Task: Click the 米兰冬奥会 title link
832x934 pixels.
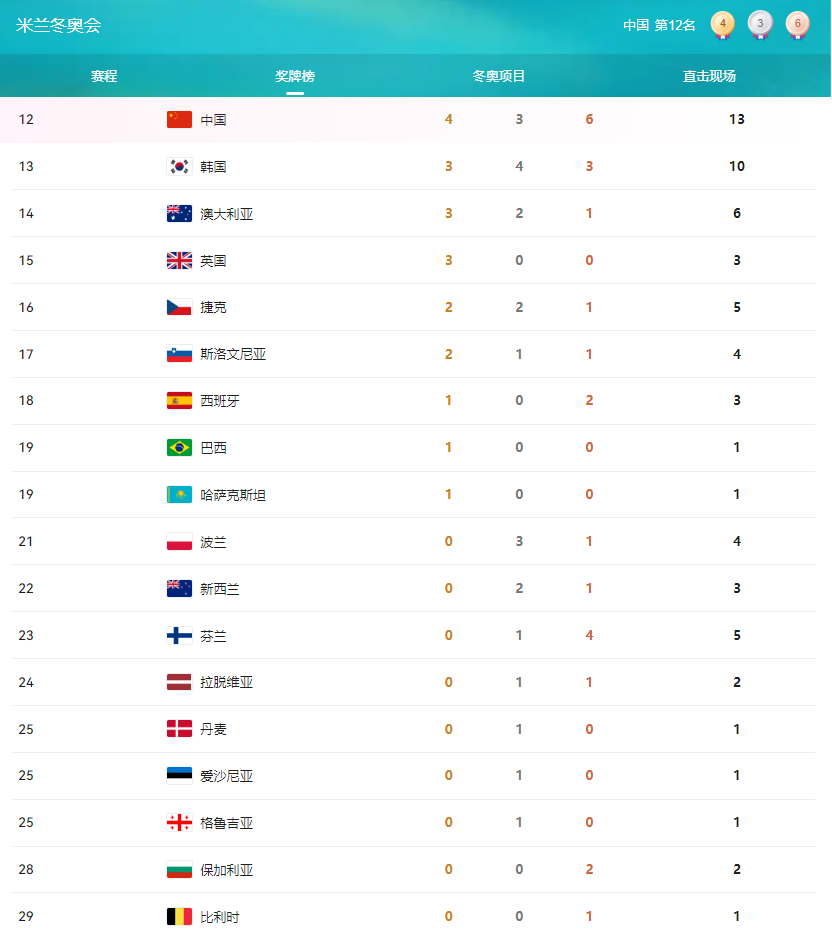Action: point(58,25)
